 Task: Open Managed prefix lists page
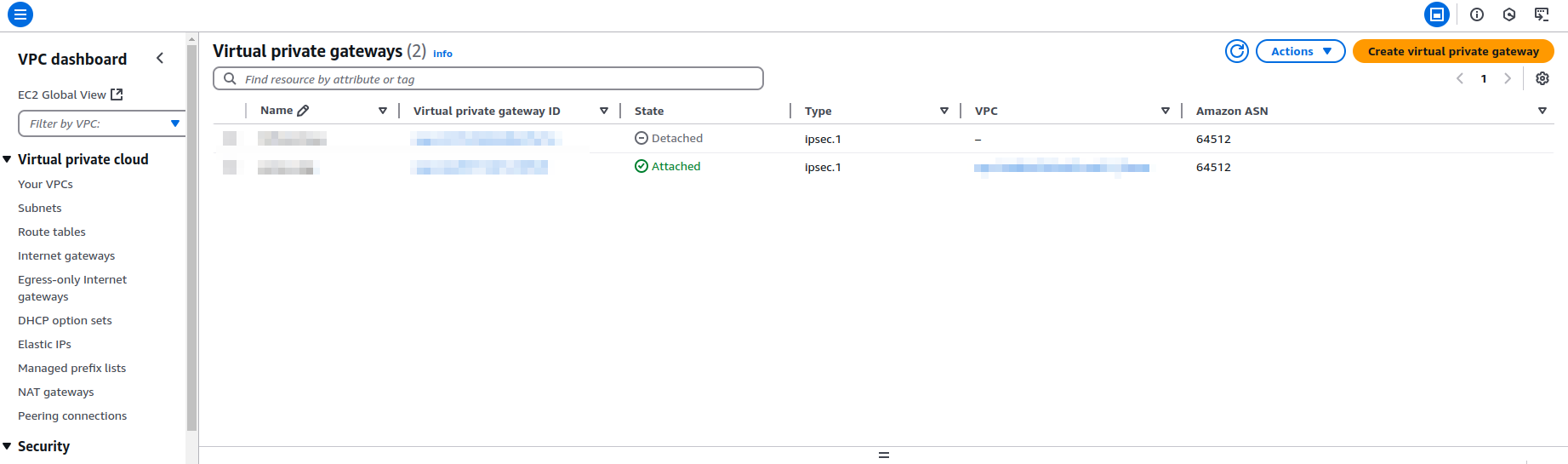point(71,368)
